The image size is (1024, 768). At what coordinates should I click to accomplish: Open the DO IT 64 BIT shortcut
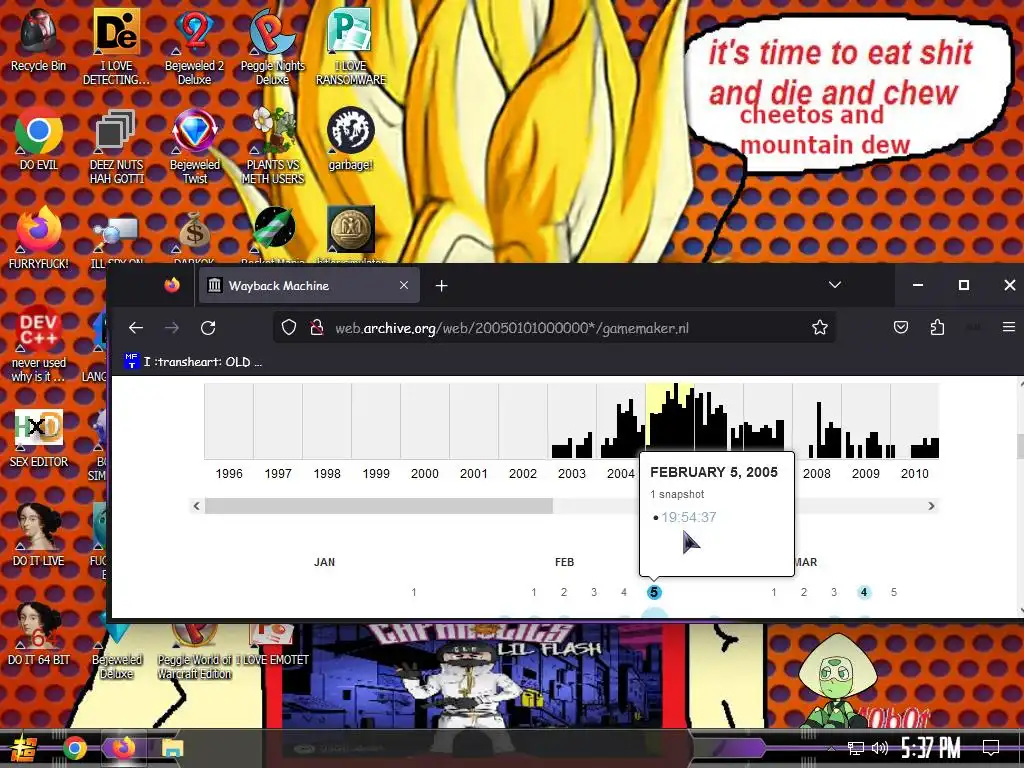(39, 633)
